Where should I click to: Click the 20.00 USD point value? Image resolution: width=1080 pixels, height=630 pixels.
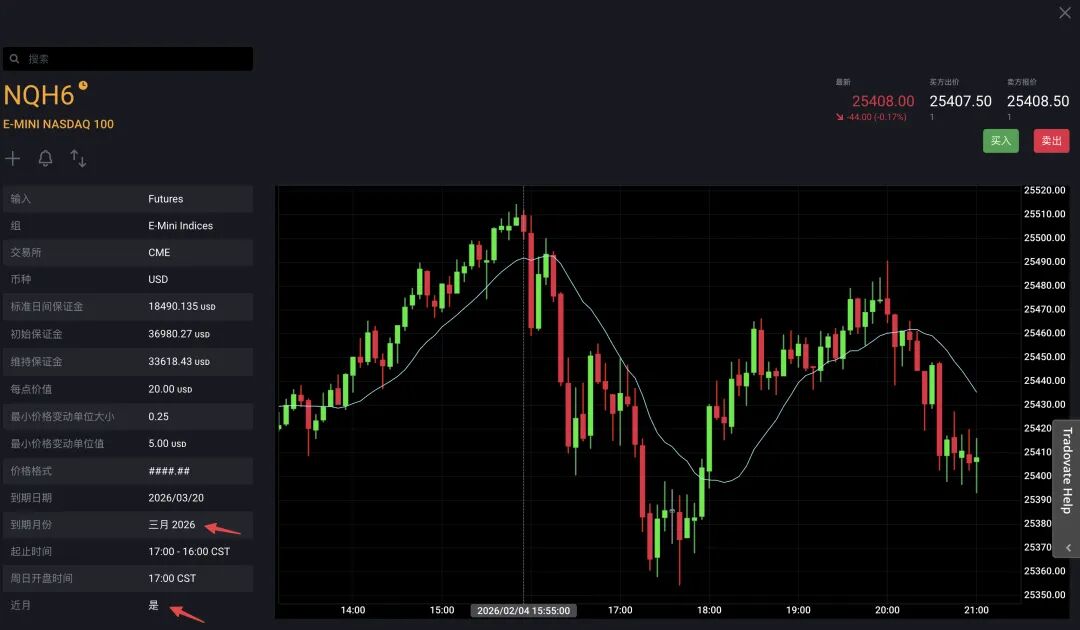[x=170, y=389]
